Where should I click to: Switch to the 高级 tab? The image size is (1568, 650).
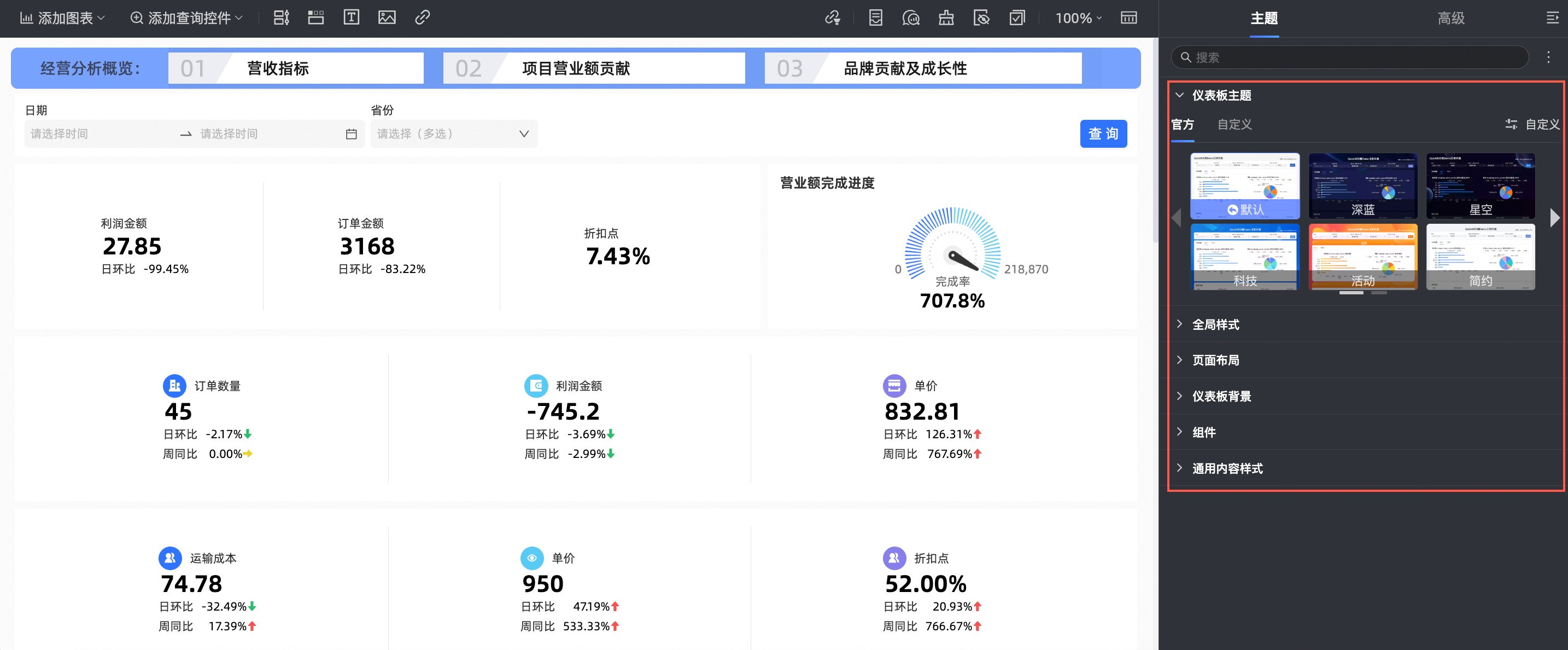(x=1450, y=18)
